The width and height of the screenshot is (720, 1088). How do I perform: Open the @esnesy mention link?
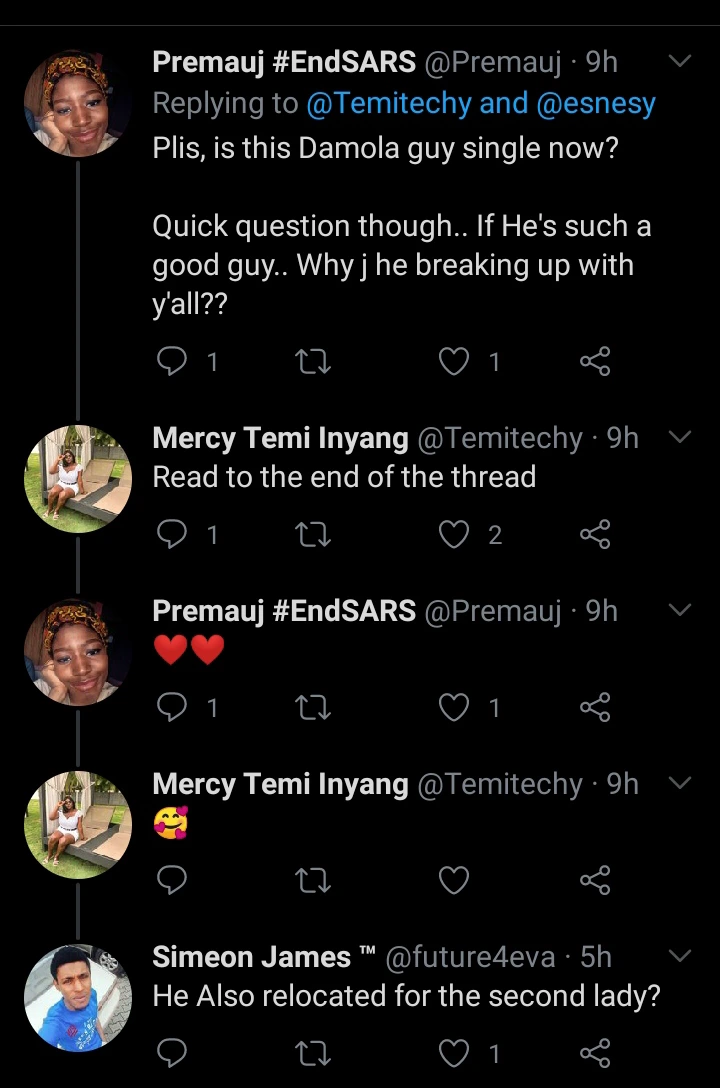pyautogui.click(x=596, y=103)
